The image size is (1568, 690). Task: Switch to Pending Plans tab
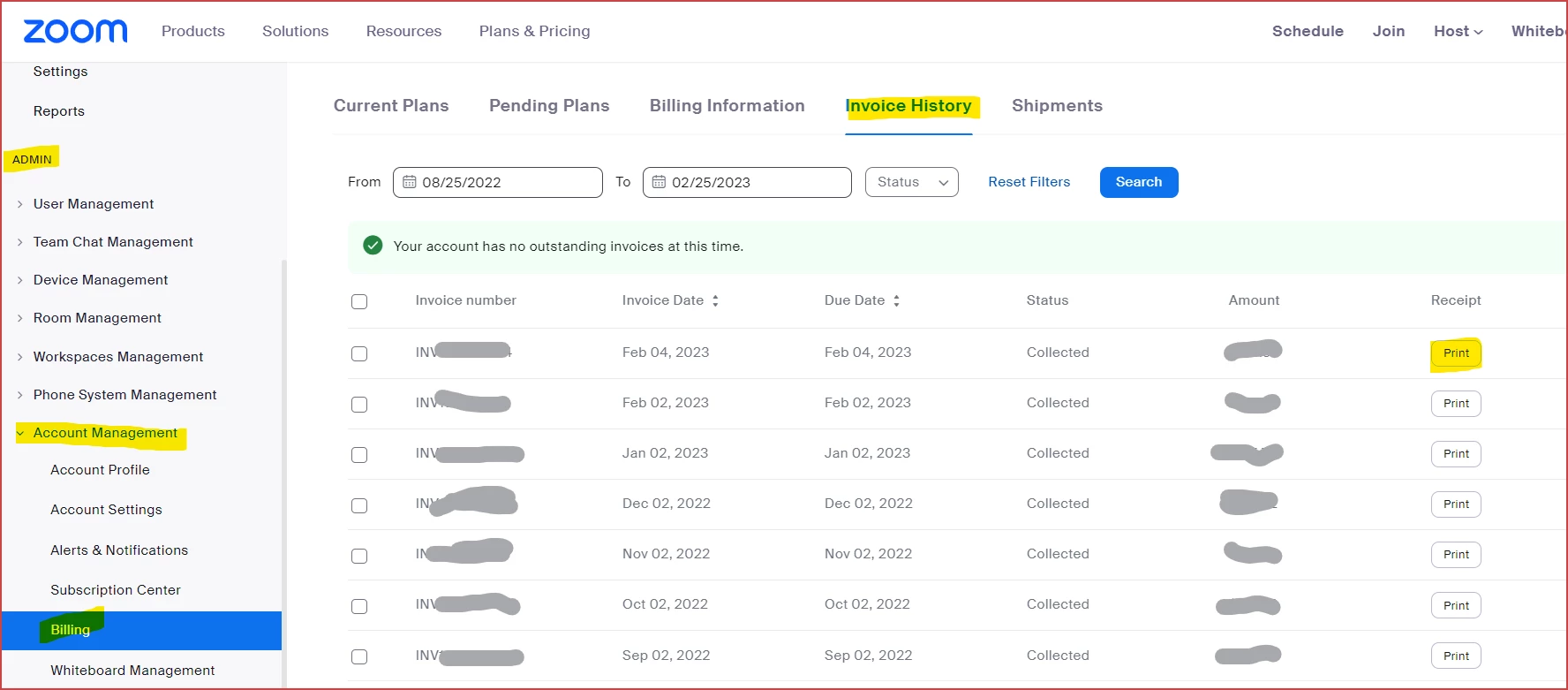[x=549, y=106]
